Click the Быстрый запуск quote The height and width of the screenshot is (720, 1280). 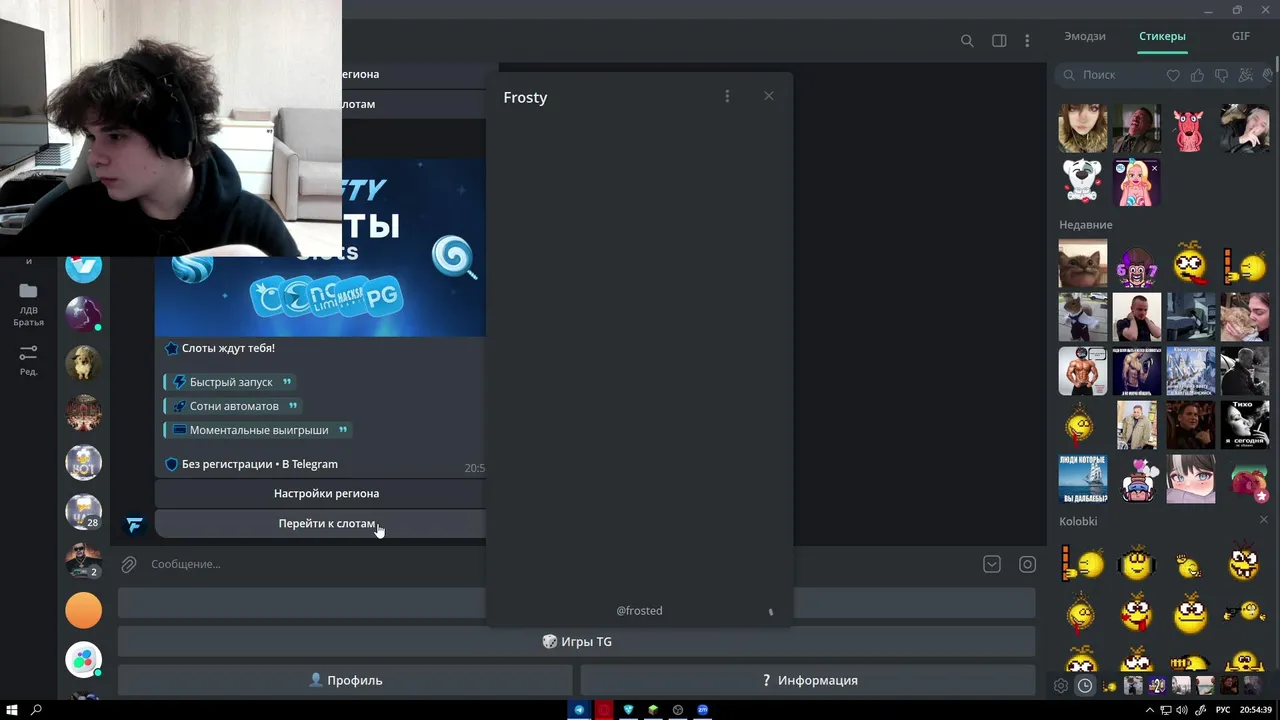[231, 382]
